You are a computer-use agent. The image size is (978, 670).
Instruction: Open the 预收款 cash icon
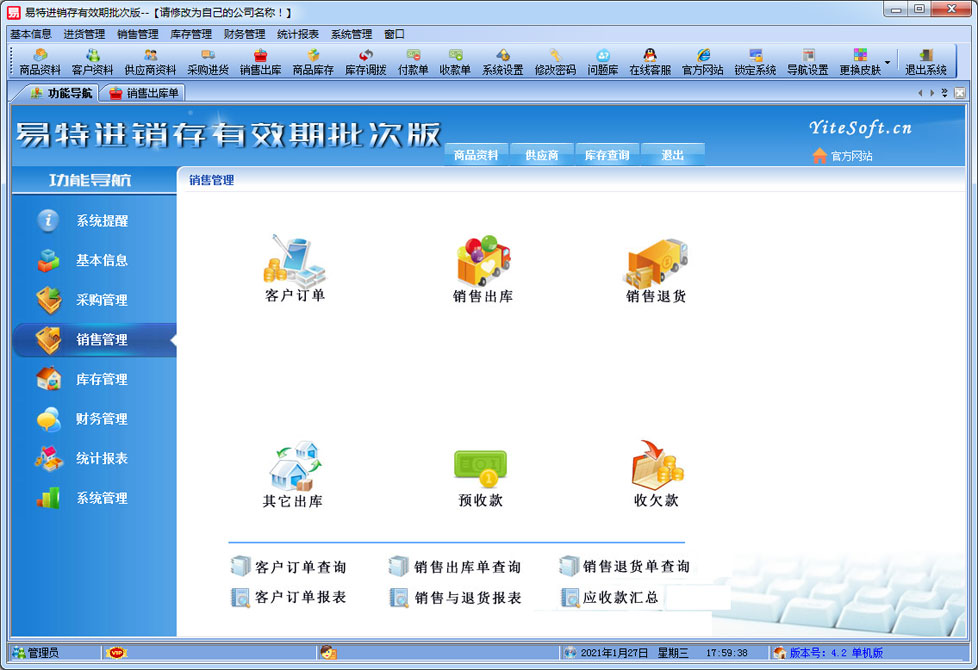pyautogui.click(x=480, y=468)
